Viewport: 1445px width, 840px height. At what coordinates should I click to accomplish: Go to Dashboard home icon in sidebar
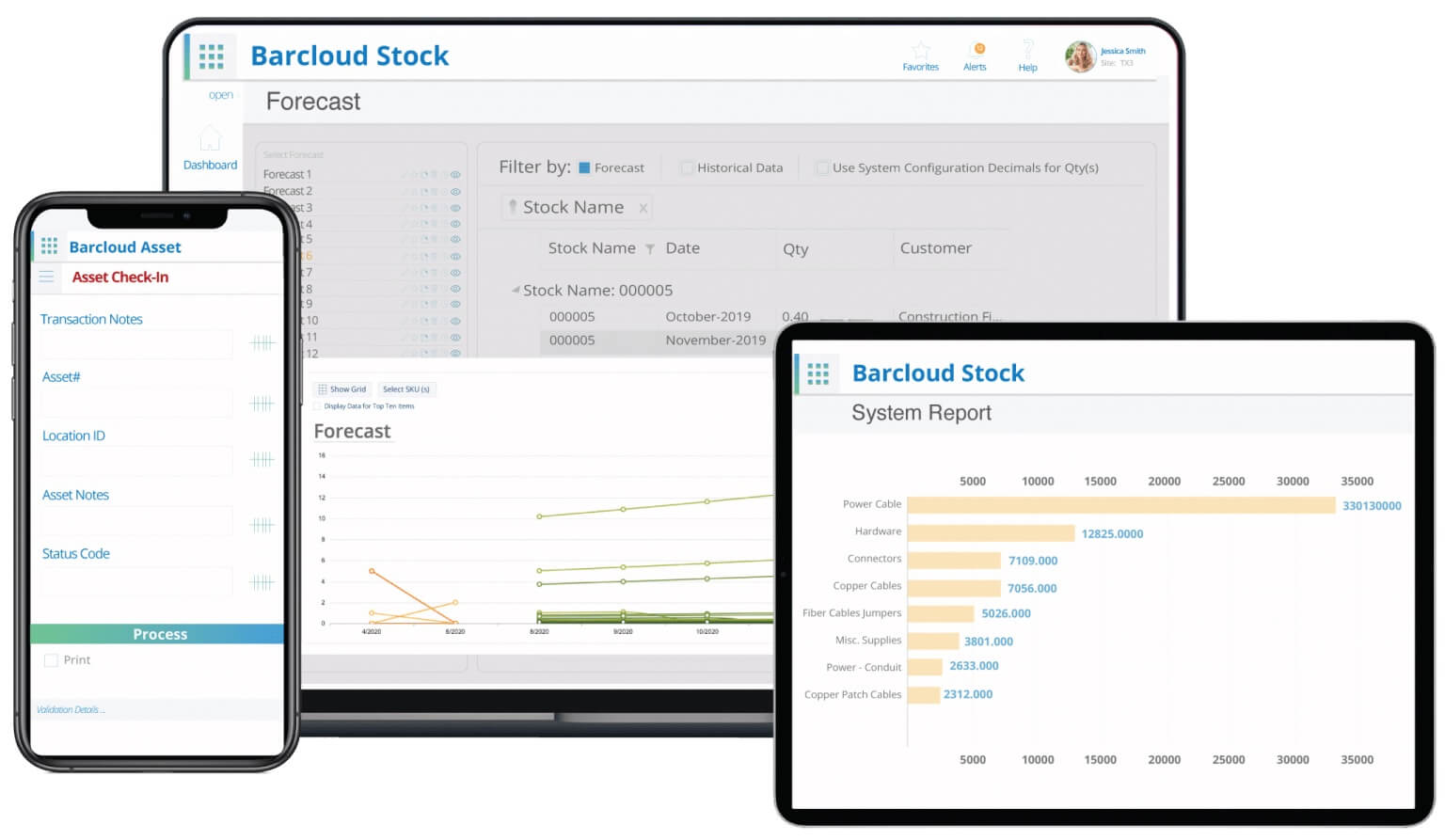(x=210, y=138)
